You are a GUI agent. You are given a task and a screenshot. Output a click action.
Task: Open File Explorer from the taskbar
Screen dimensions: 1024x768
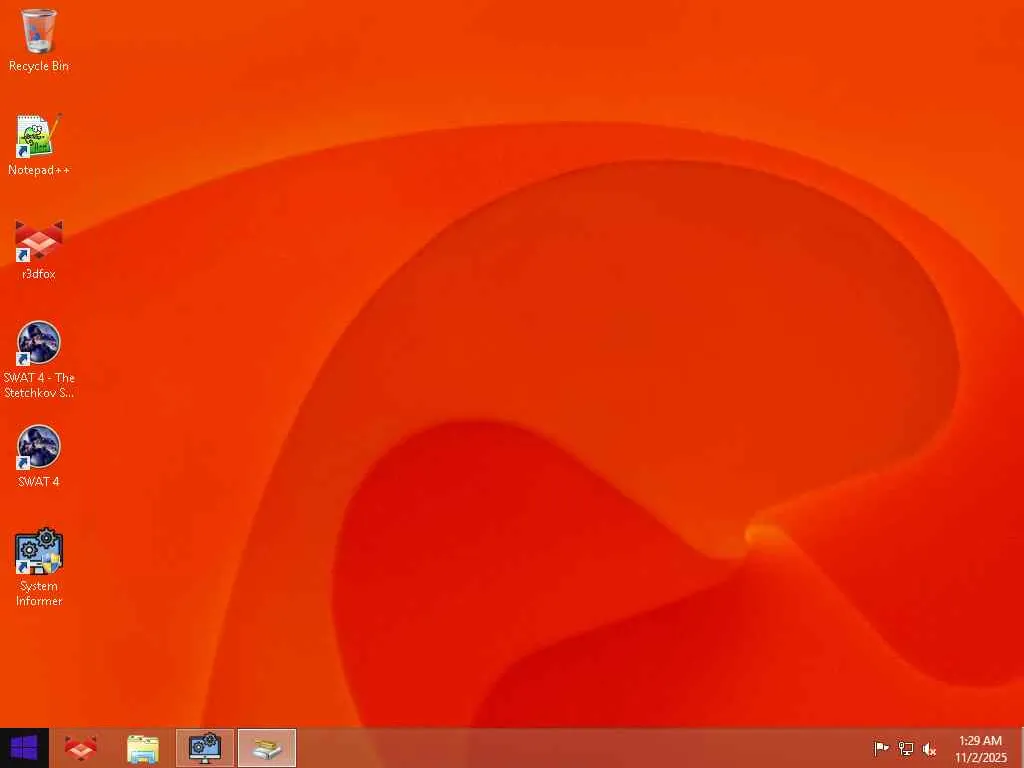[x=142, y=748]
